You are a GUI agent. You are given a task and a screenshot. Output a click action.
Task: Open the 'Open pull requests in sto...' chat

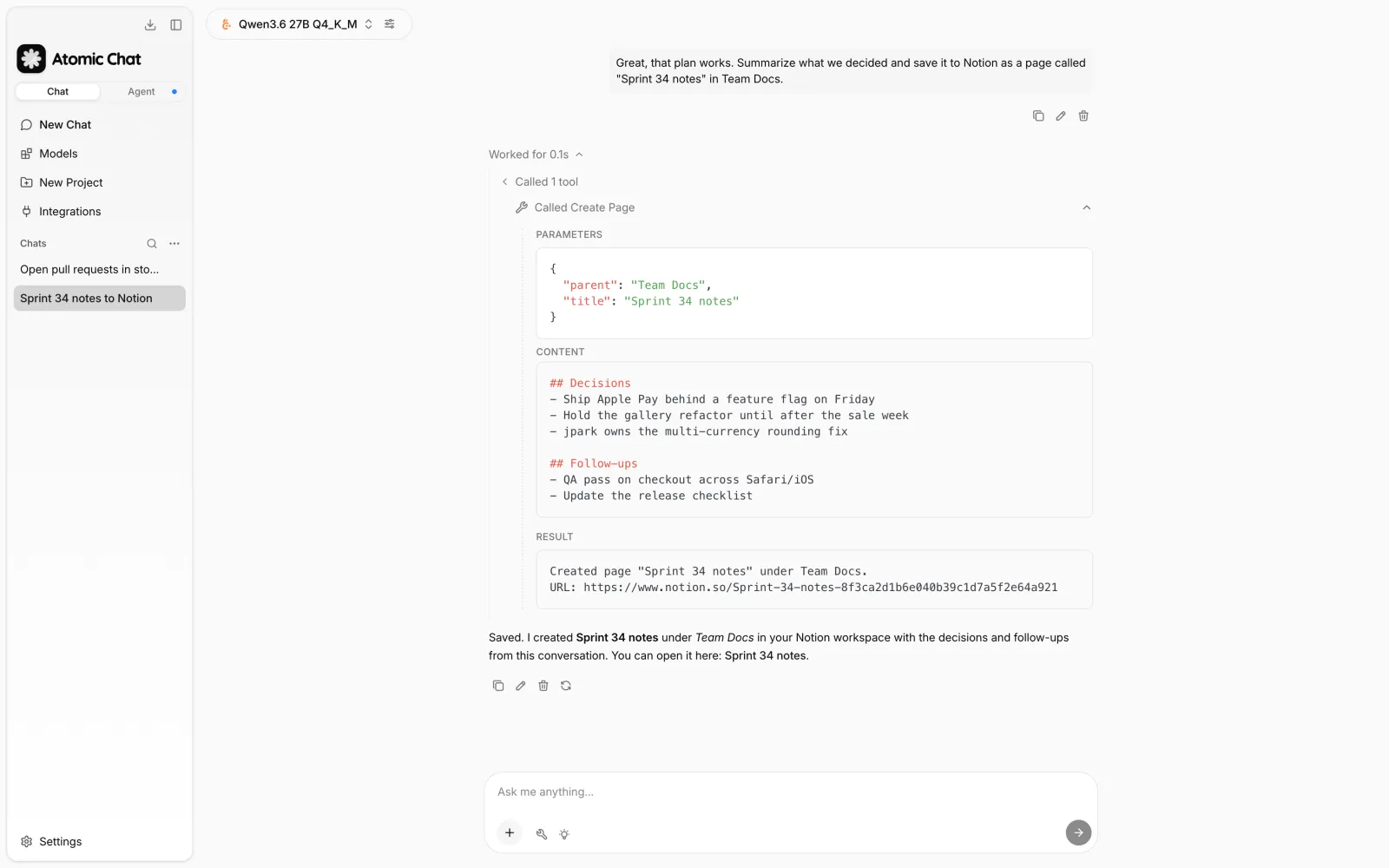click(100, 270)
